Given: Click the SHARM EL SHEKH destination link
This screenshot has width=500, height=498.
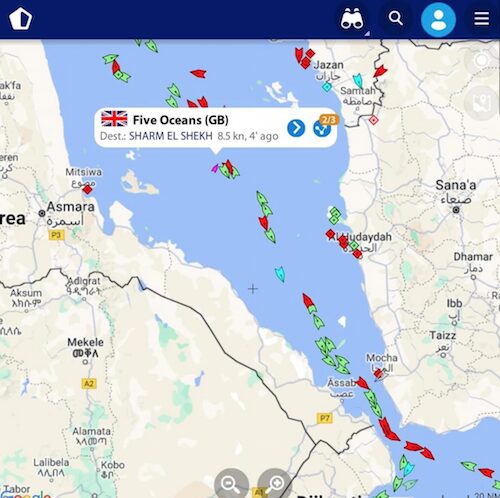Looking at the screenshot, I should click(171, 136).
